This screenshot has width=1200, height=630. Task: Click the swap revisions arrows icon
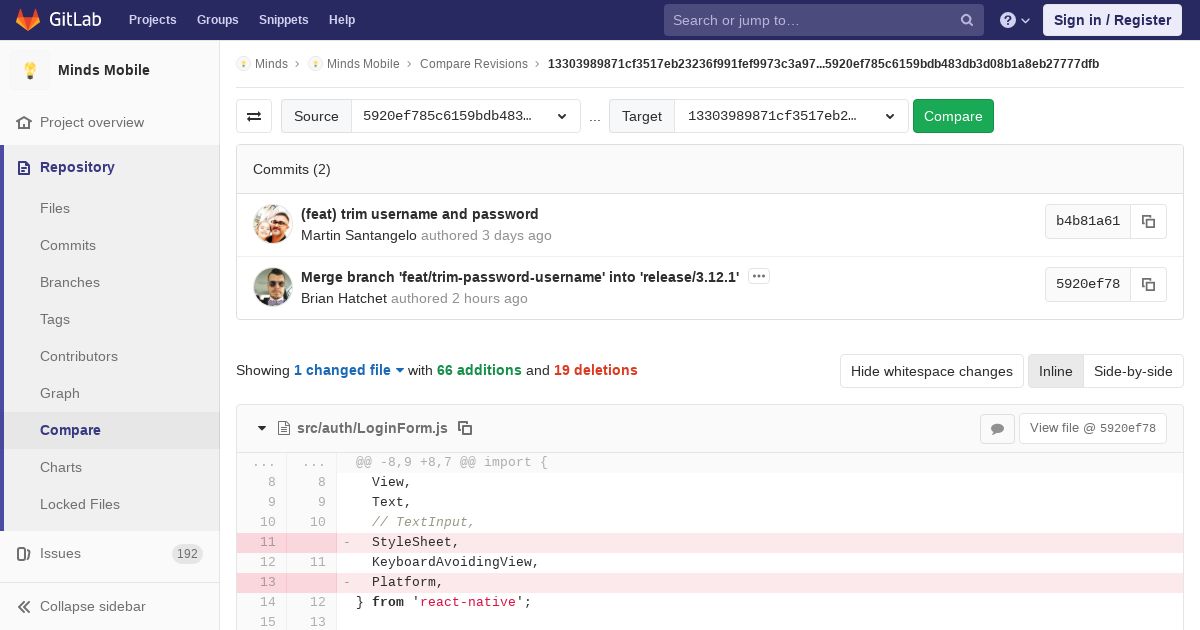(x=254, y=116)
